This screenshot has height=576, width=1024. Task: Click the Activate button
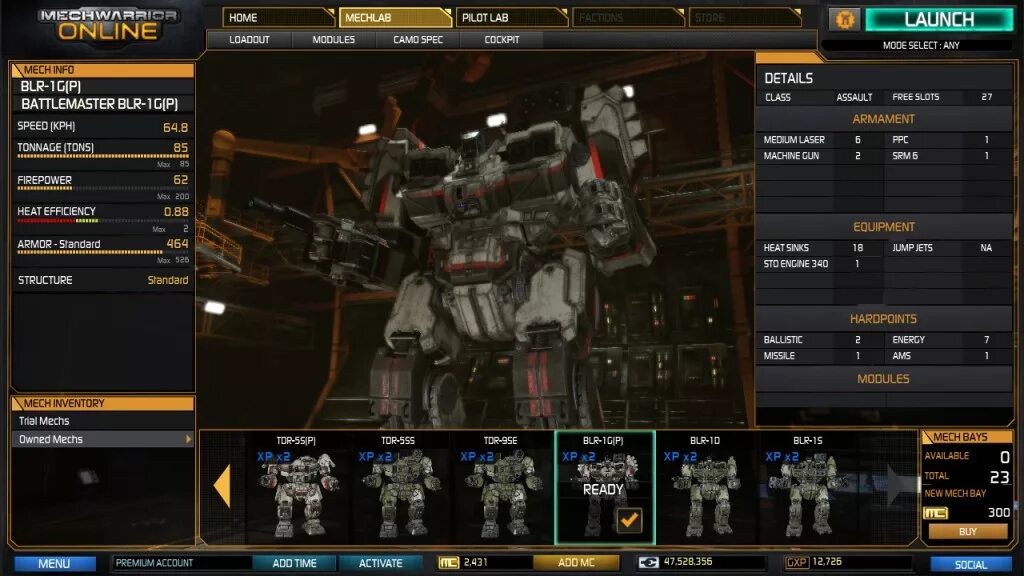point(381,563)
